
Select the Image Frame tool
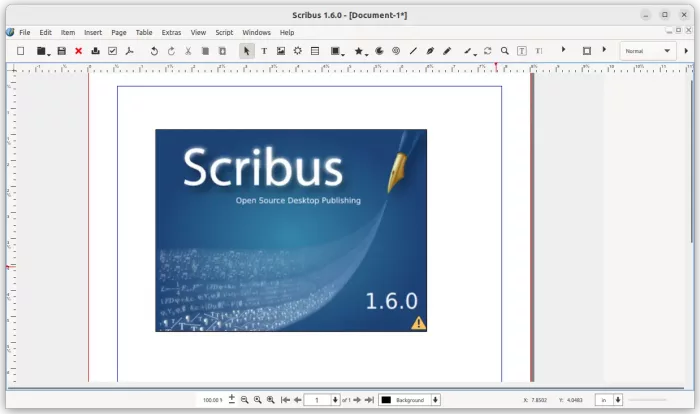(281, 51)
